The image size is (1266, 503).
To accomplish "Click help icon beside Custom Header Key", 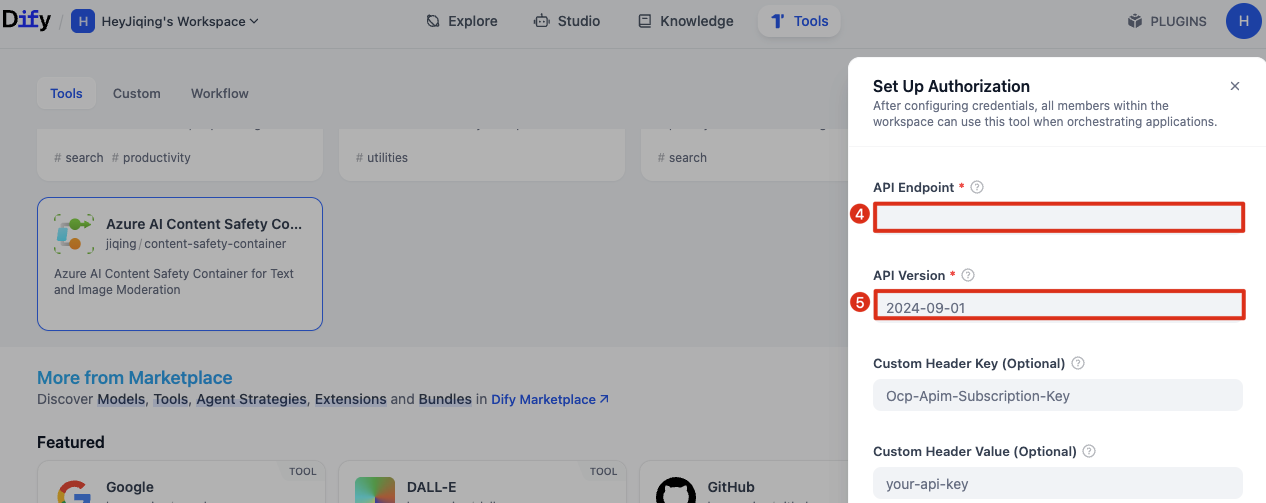I will click(x=1078, y=363).
